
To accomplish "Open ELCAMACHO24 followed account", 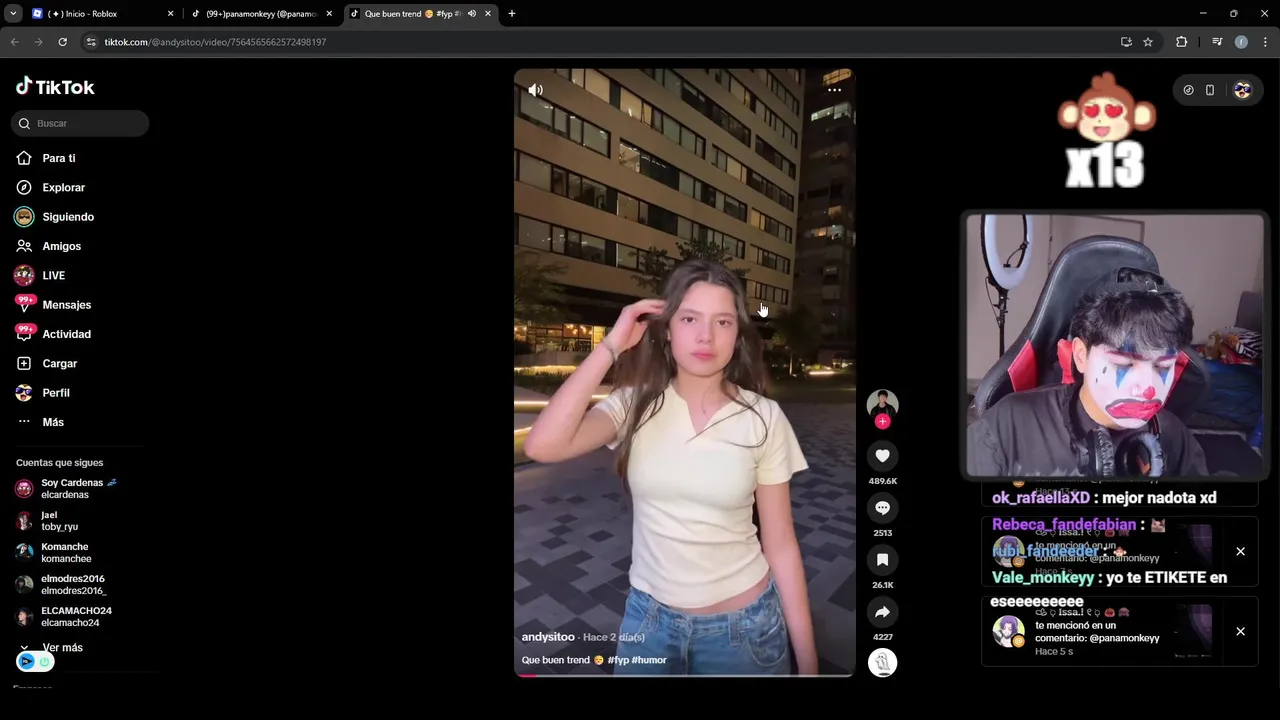I will point(64,617).
